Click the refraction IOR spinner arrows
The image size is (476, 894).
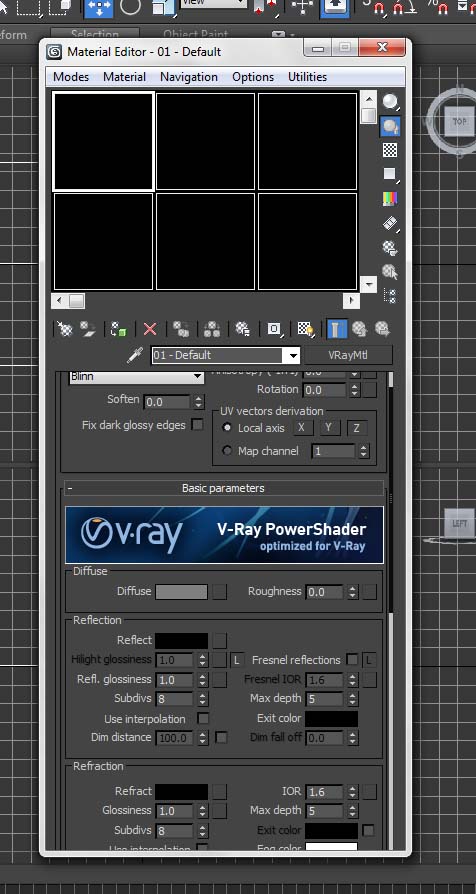(353, 792)
